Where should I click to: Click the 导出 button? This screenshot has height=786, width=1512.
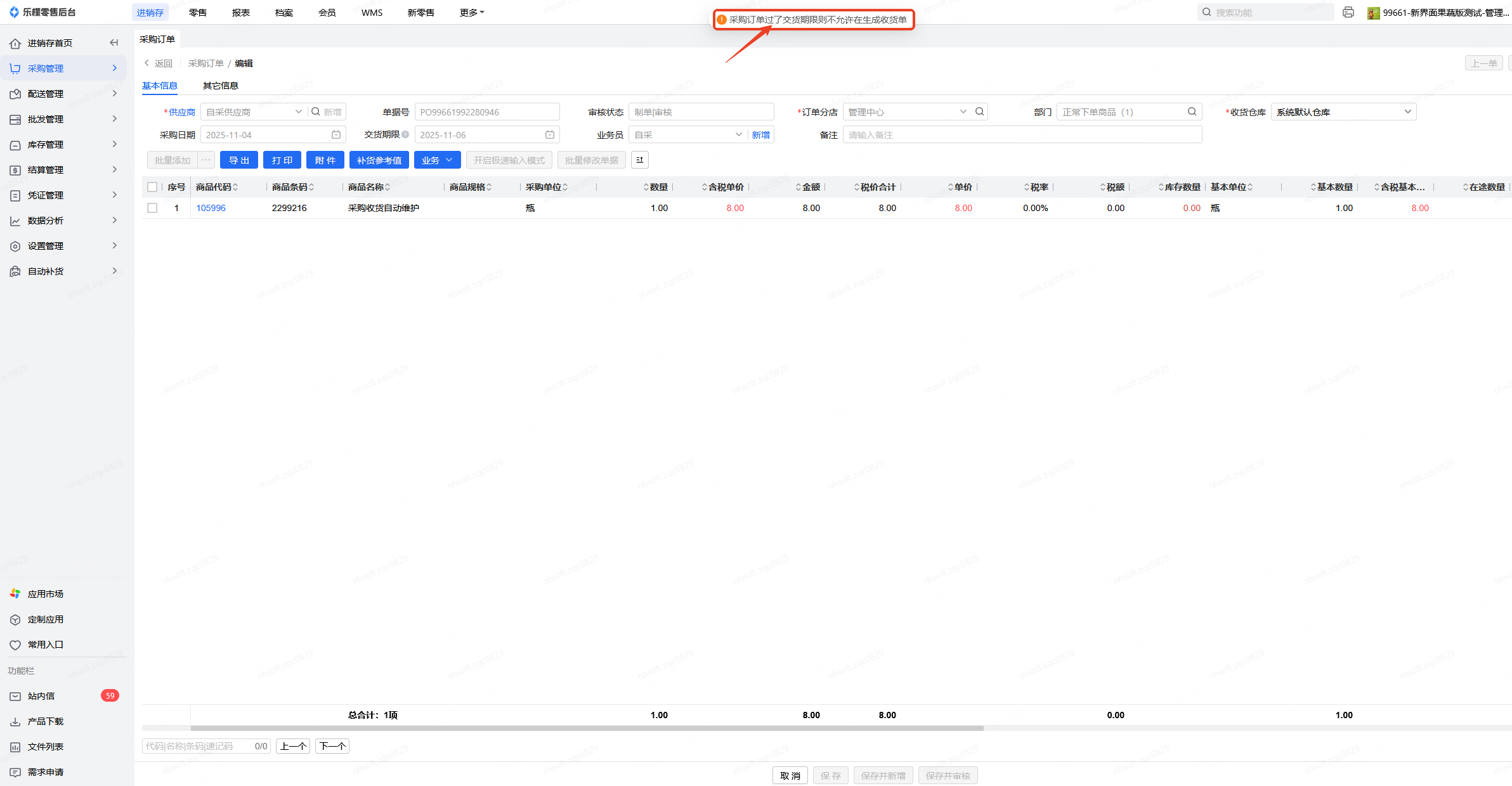[239, 160]
